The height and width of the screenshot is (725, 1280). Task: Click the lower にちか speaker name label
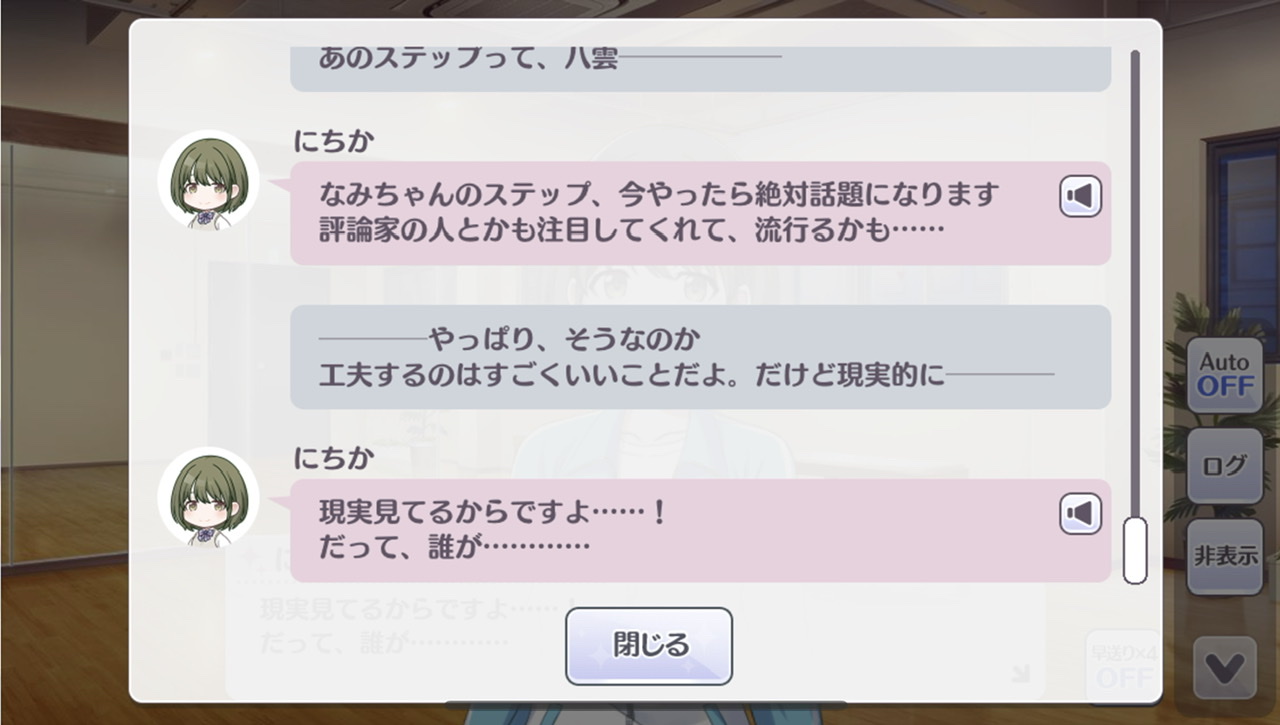(x=333, y=459)
